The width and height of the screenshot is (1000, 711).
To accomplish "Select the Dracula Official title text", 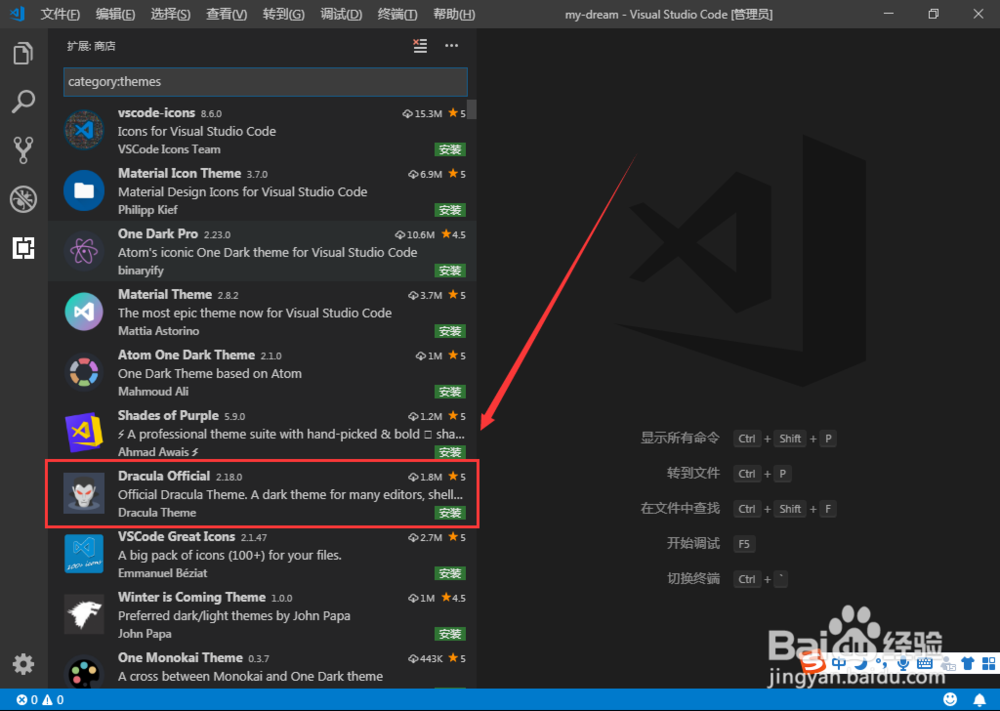I will click(164, 476).
